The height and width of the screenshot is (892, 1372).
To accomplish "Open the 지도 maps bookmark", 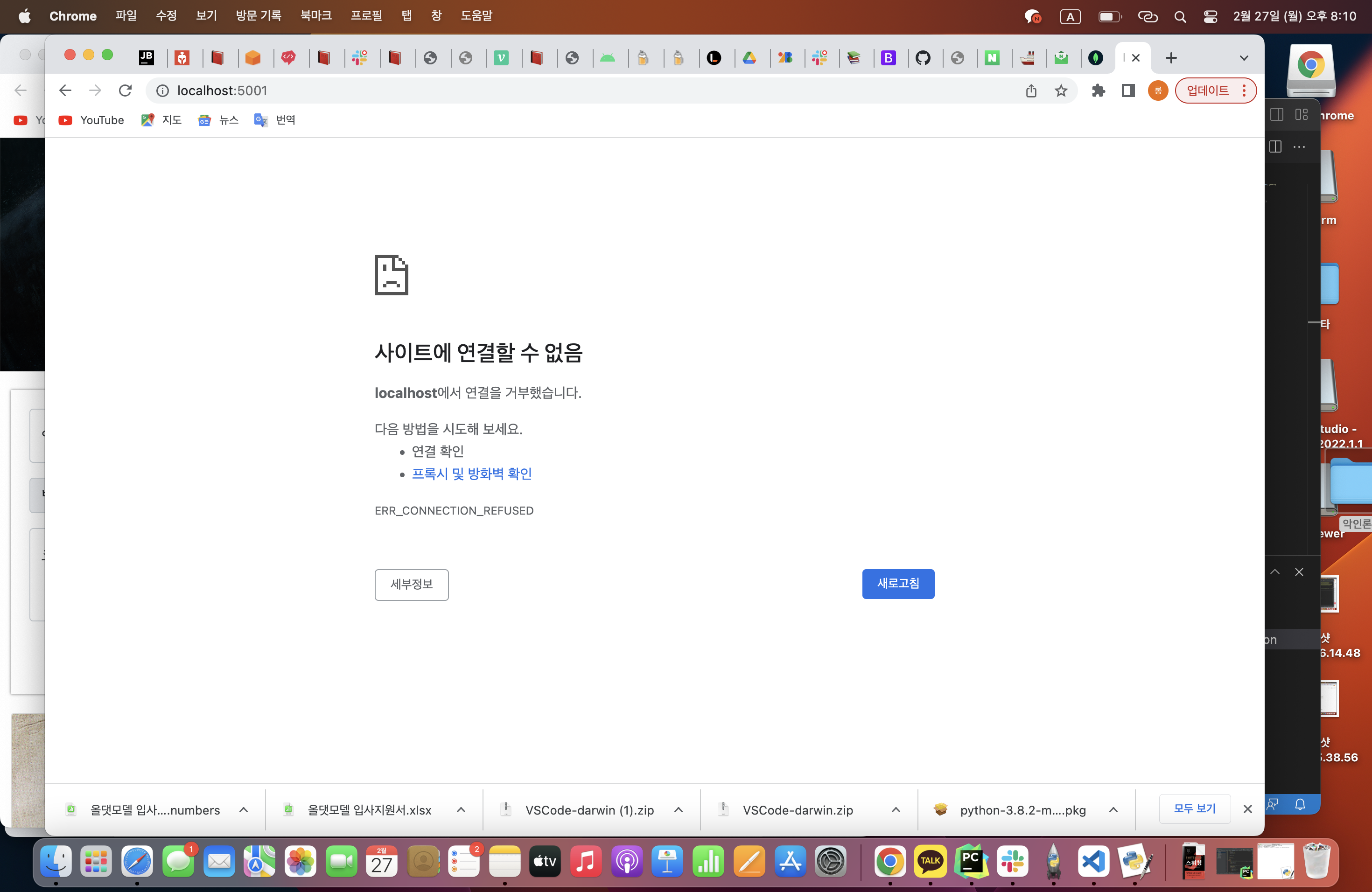I will point(161,120).
